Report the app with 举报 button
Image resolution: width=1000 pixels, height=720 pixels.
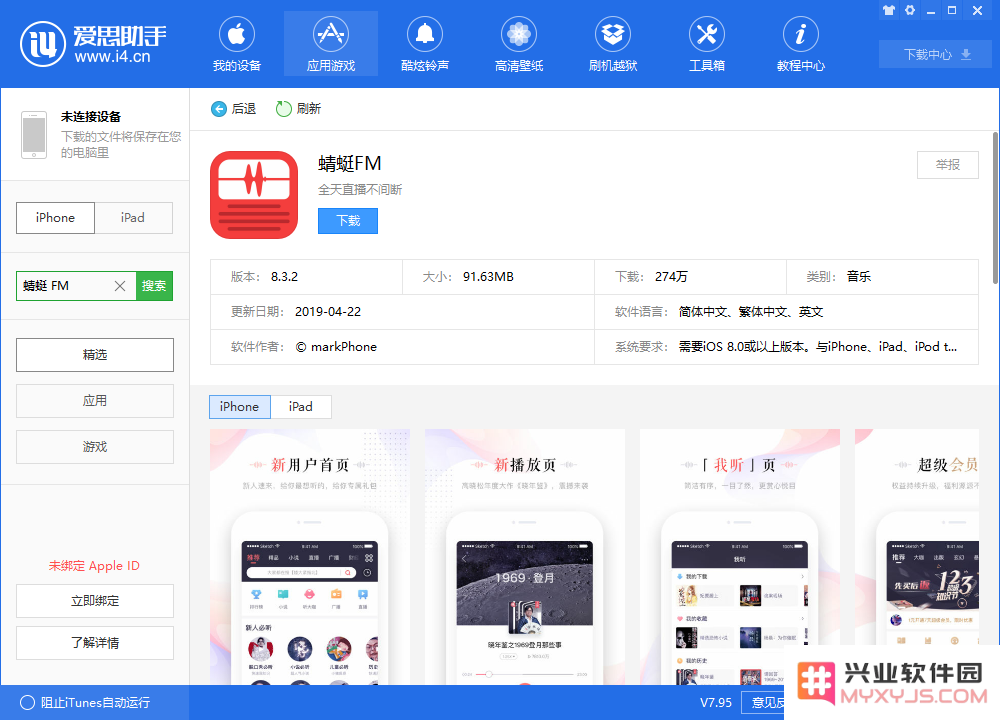pyautogui.click(x=948, y=165)
